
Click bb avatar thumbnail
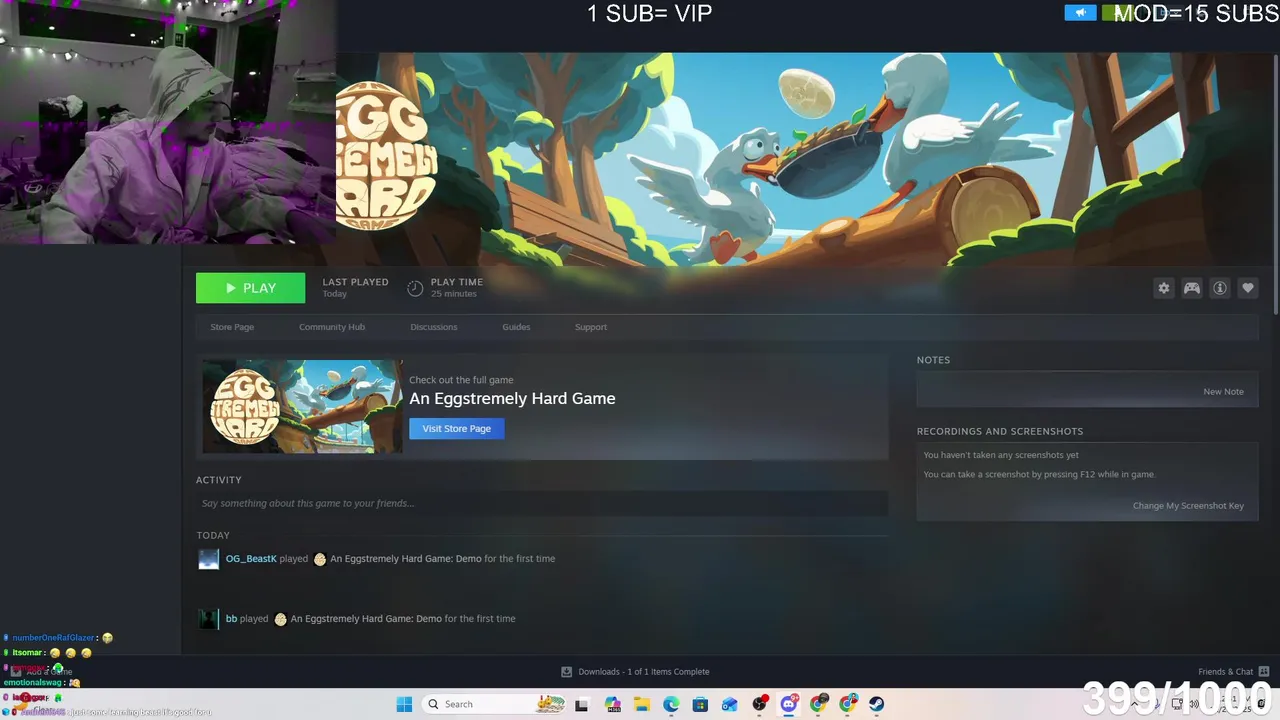pos(208,619)
